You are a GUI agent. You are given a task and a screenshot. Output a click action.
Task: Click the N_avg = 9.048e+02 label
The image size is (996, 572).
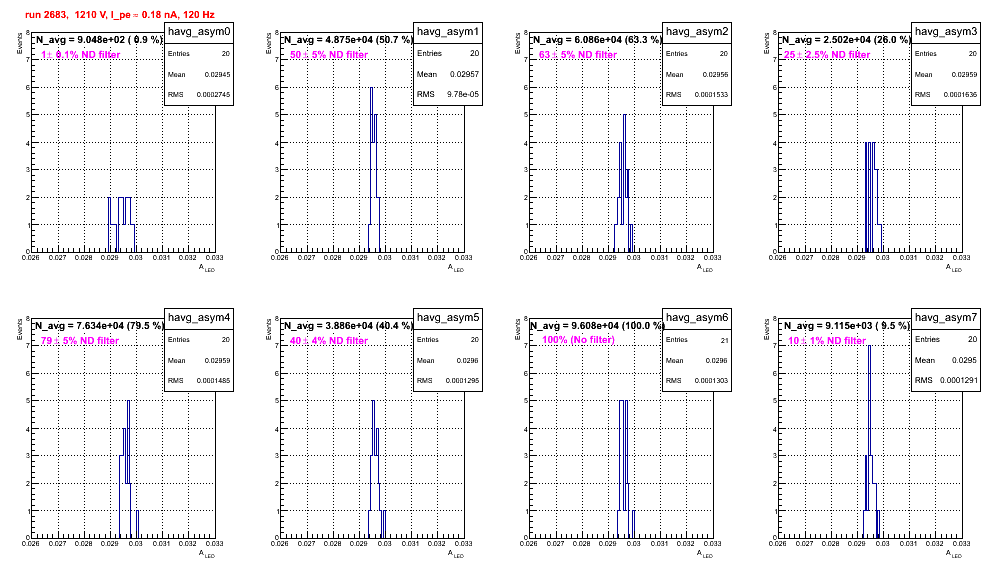[x=99, y=39]
